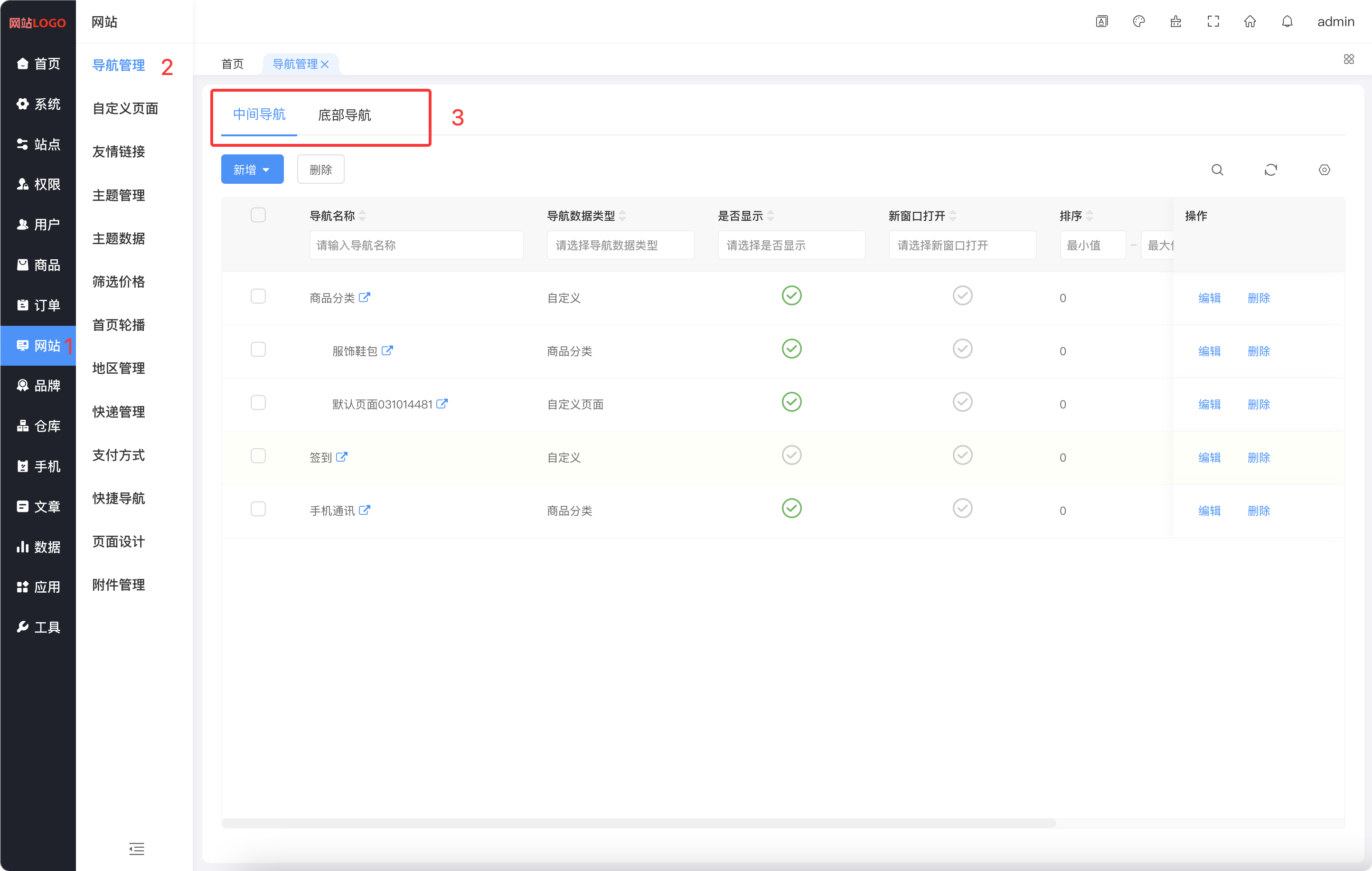
Task: Refresh the navigation table
Action: click(1270, 170)
